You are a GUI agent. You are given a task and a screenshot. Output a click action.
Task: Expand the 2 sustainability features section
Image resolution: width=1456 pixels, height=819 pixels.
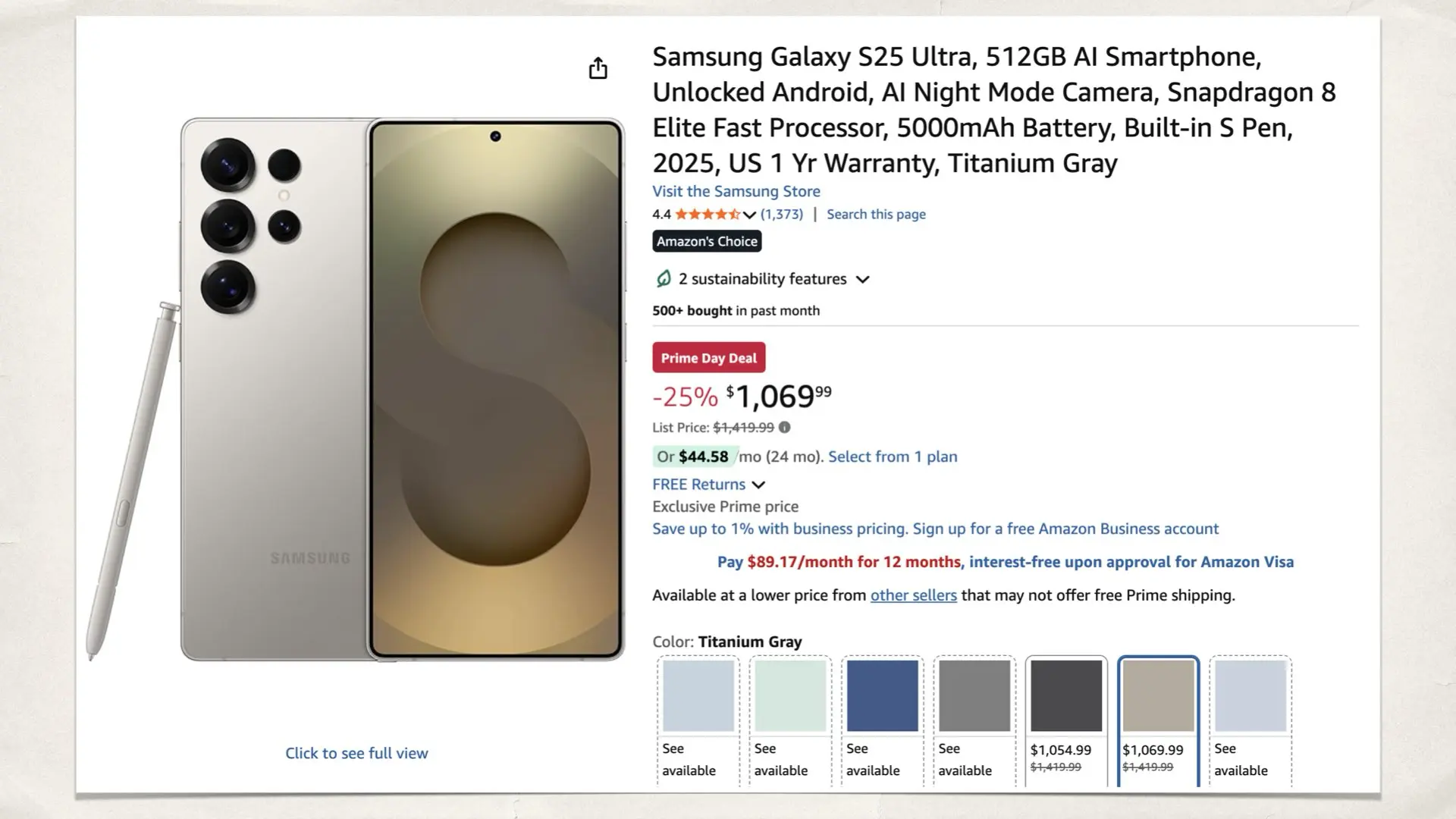click(x=863, y=279)
